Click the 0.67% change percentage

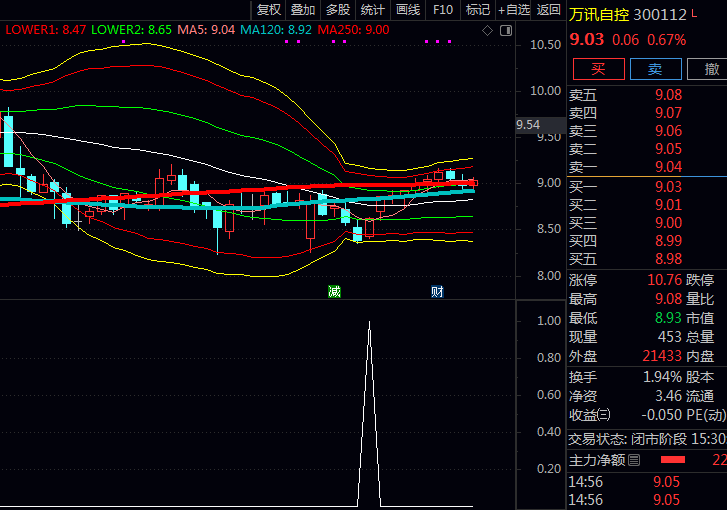point(667,40)
